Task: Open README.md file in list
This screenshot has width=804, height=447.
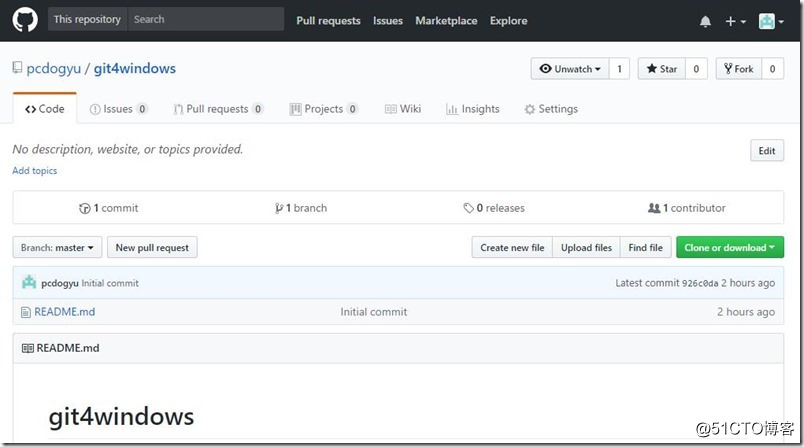Action: [x=65, y=312]
